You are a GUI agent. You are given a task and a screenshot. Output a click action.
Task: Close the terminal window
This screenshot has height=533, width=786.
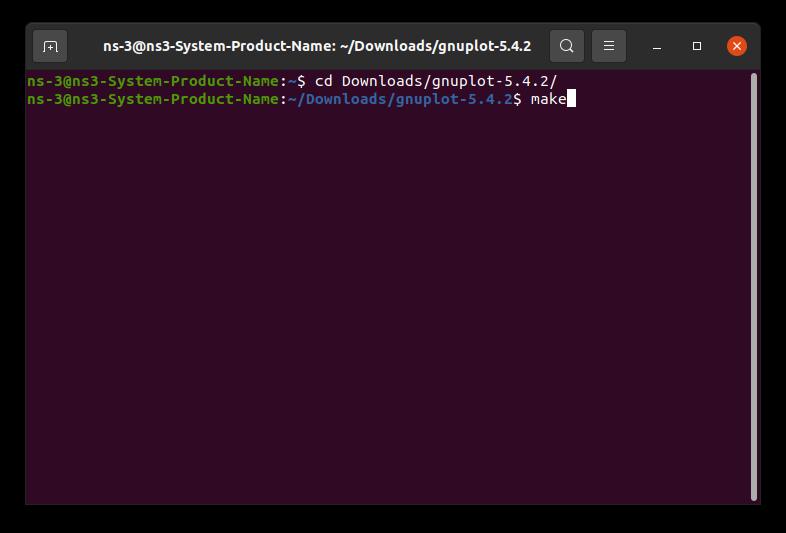point(737,46)
